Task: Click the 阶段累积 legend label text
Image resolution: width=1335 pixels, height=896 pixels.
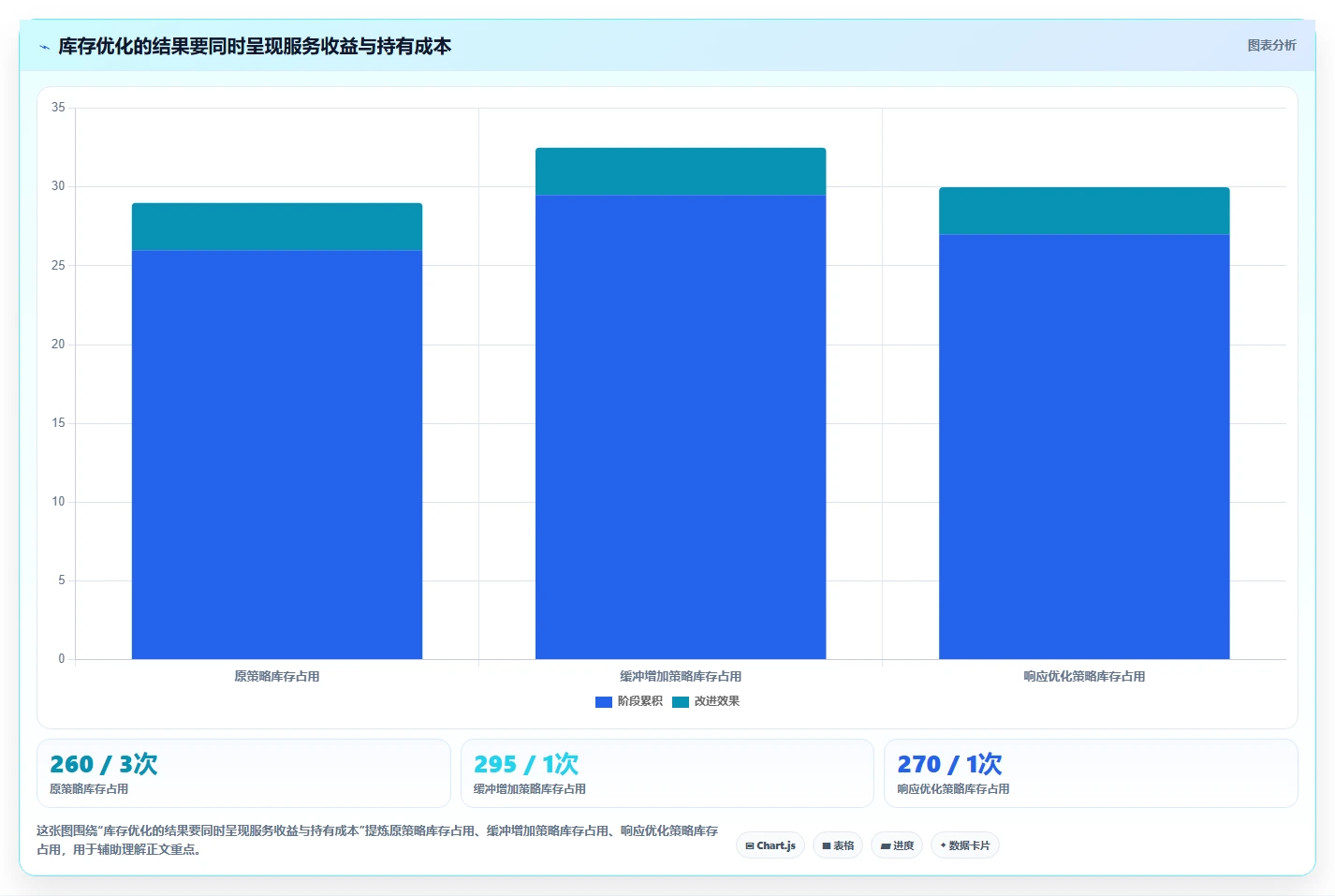Action: click(x=639, y=701)
